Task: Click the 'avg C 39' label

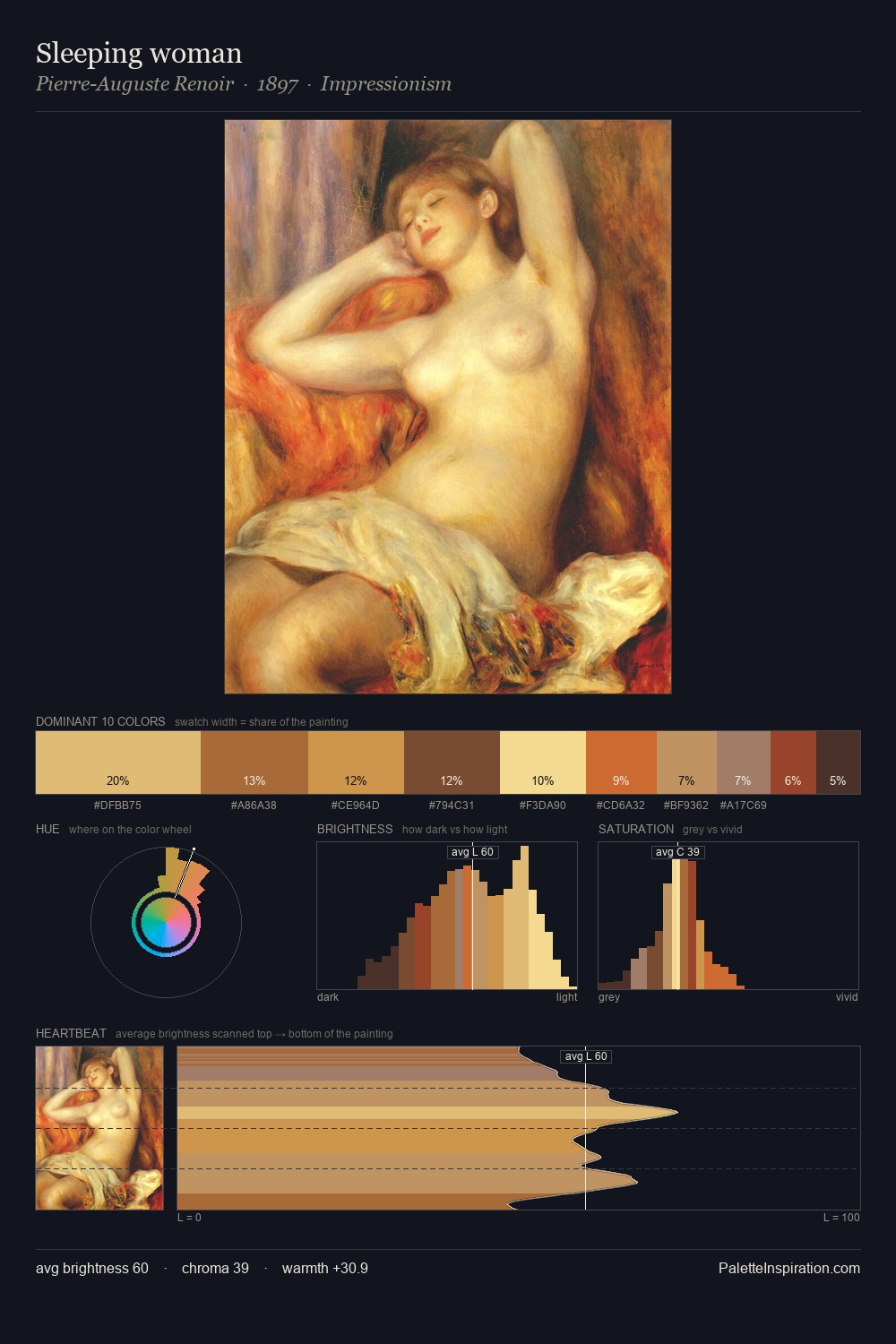Action: tap(677, 852)
